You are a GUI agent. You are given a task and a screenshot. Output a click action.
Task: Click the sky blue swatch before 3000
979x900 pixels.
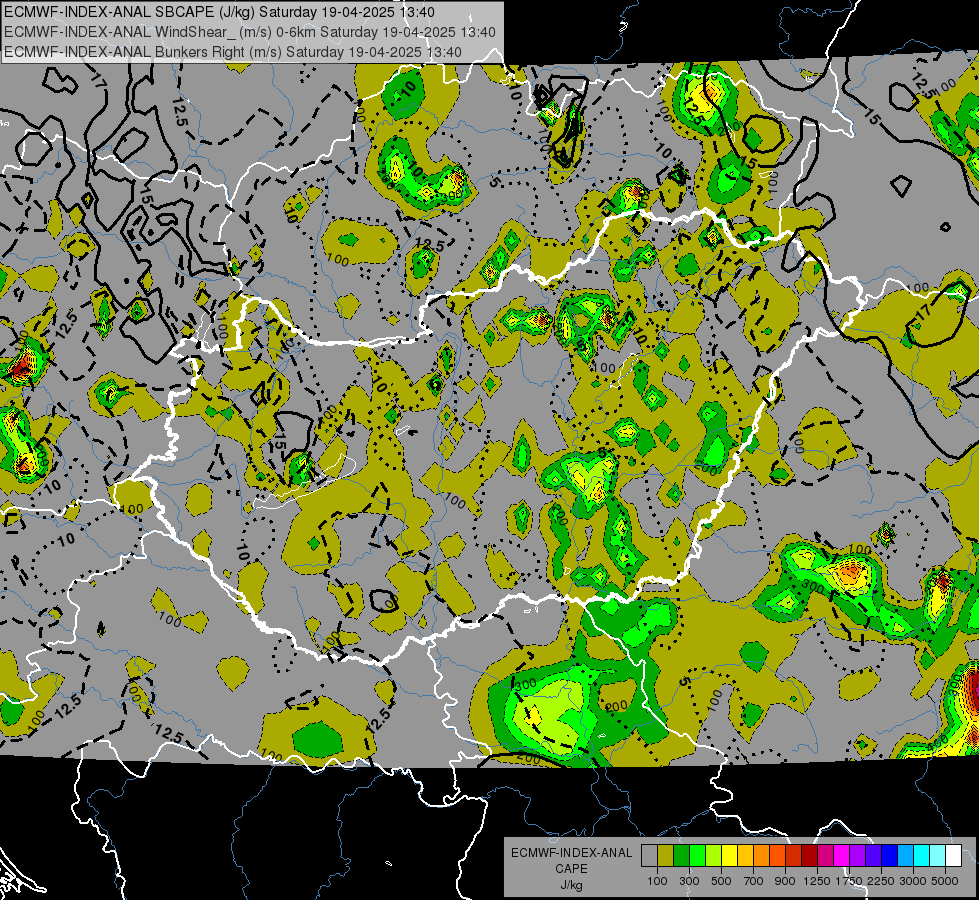(x=905, y=855)
